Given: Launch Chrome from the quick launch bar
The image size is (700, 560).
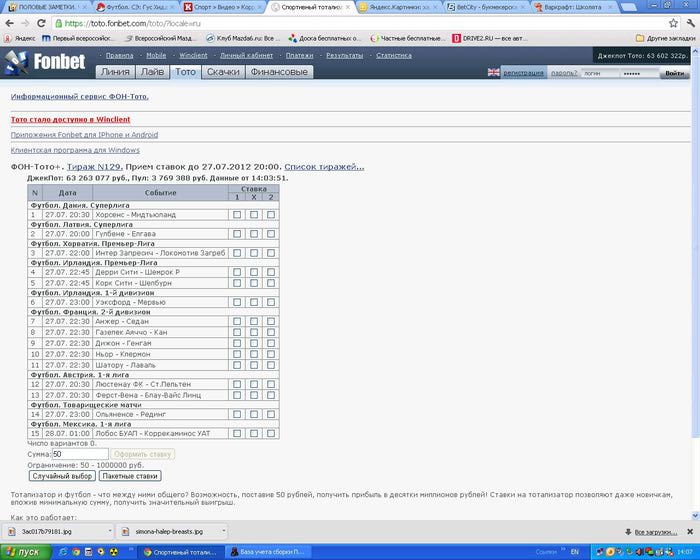Looking at the screenshot, I should coord(76,552).
